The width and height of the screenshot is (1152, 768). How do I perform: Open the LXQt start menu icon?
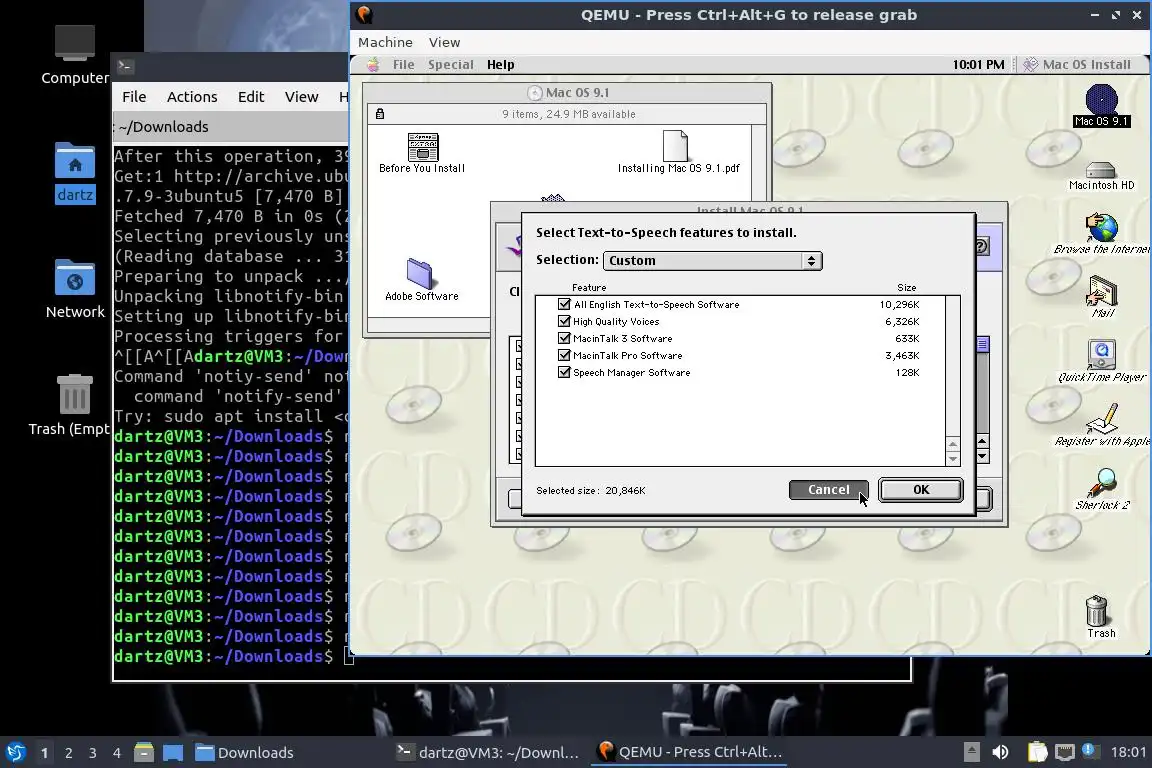click(15, 752)
